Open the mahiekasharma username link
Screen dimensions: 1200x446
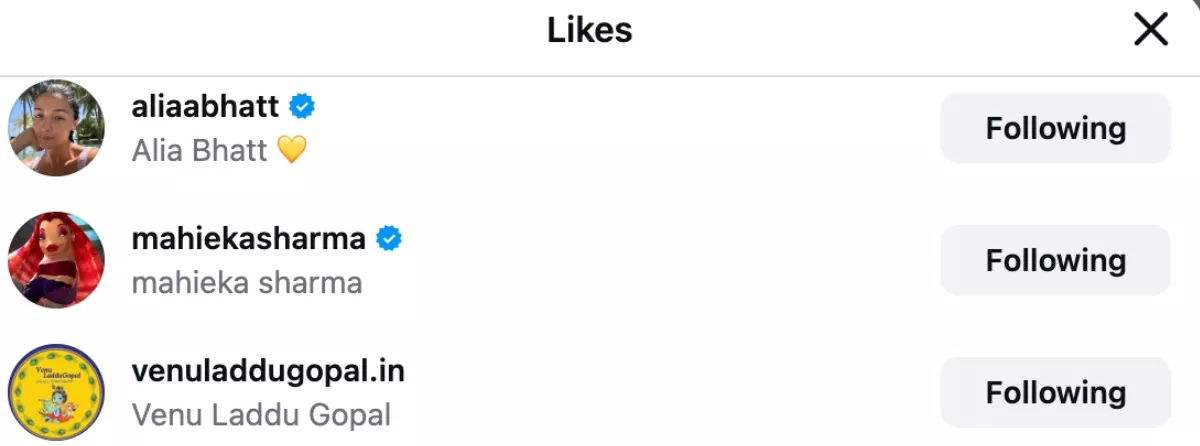[x=248, y=239]
